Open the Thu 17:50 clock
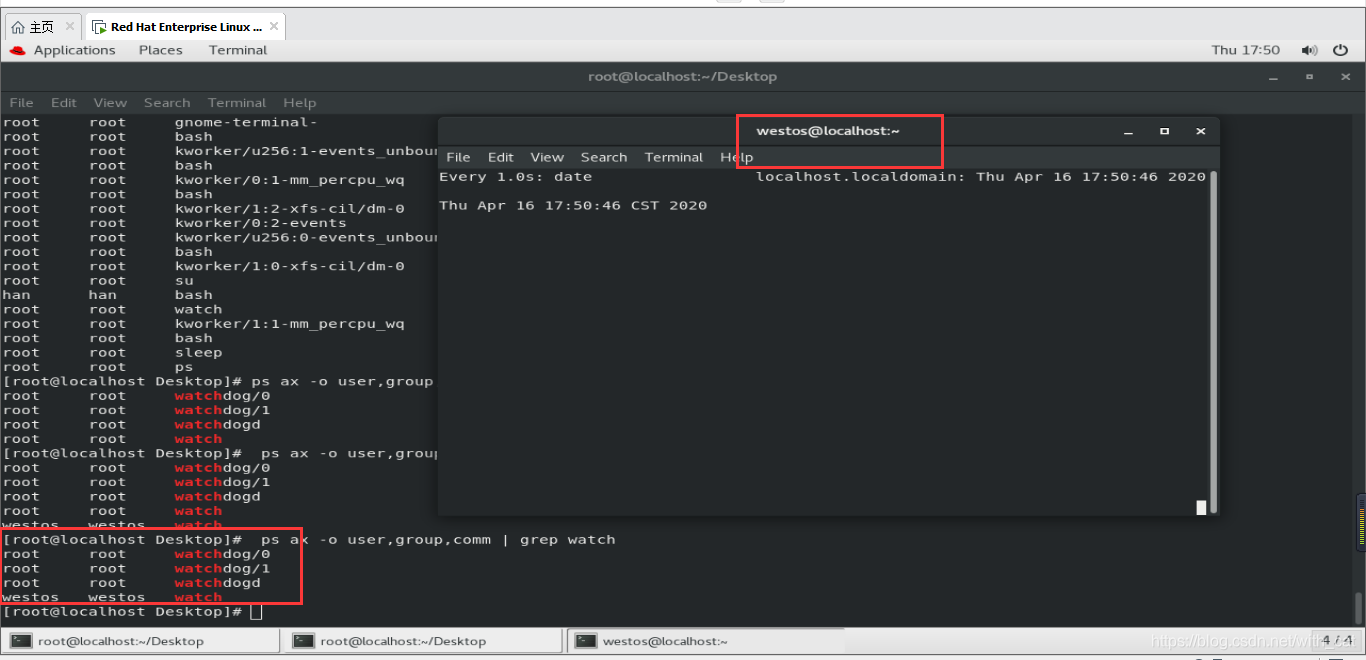Image resolution: width=1366 pixels, height=660 pixels. click(x=1245, y=50)
